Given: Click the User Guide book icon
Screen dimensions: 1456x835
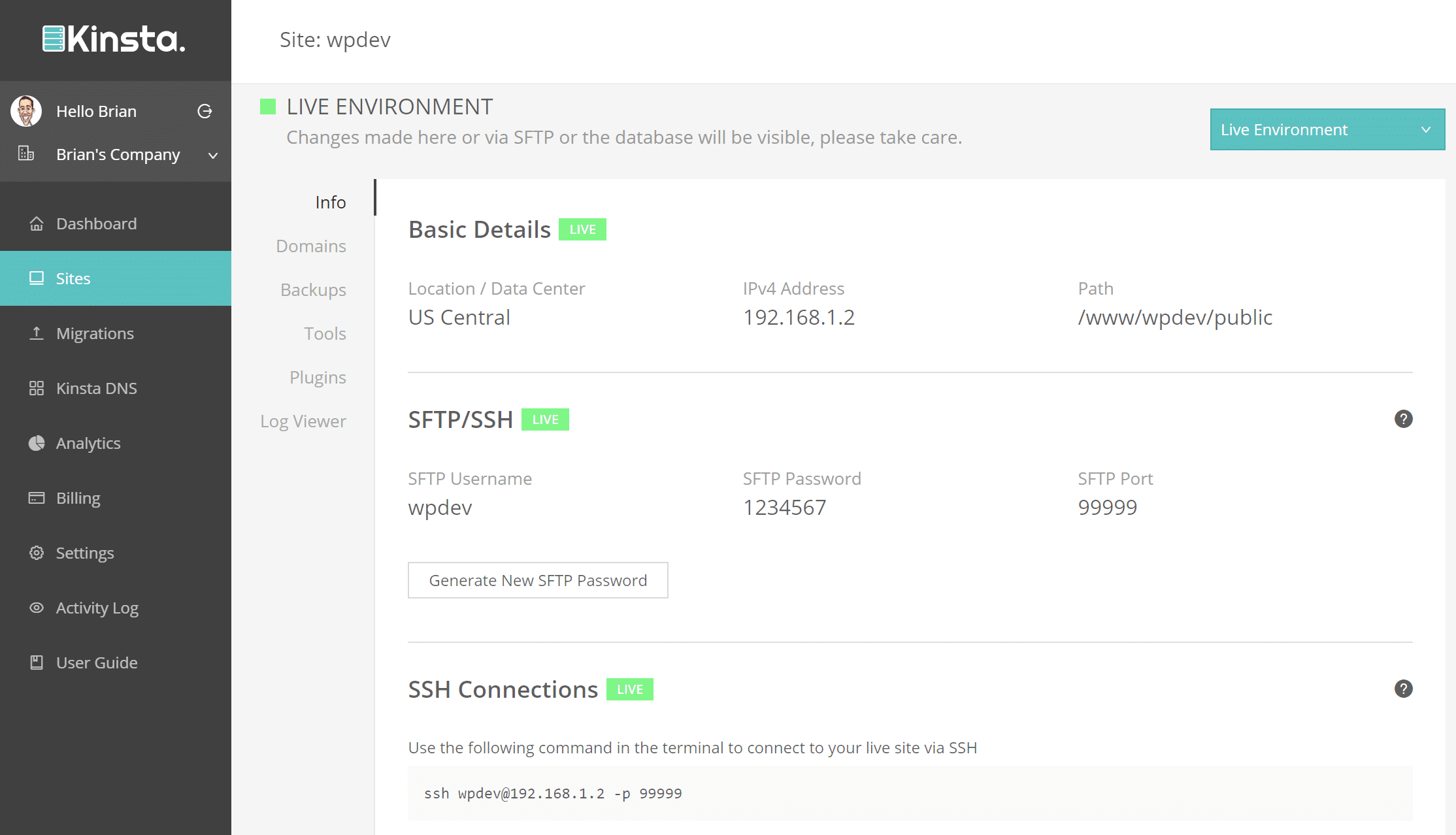Looking at the screenshot, I should [x=37, y=663].
